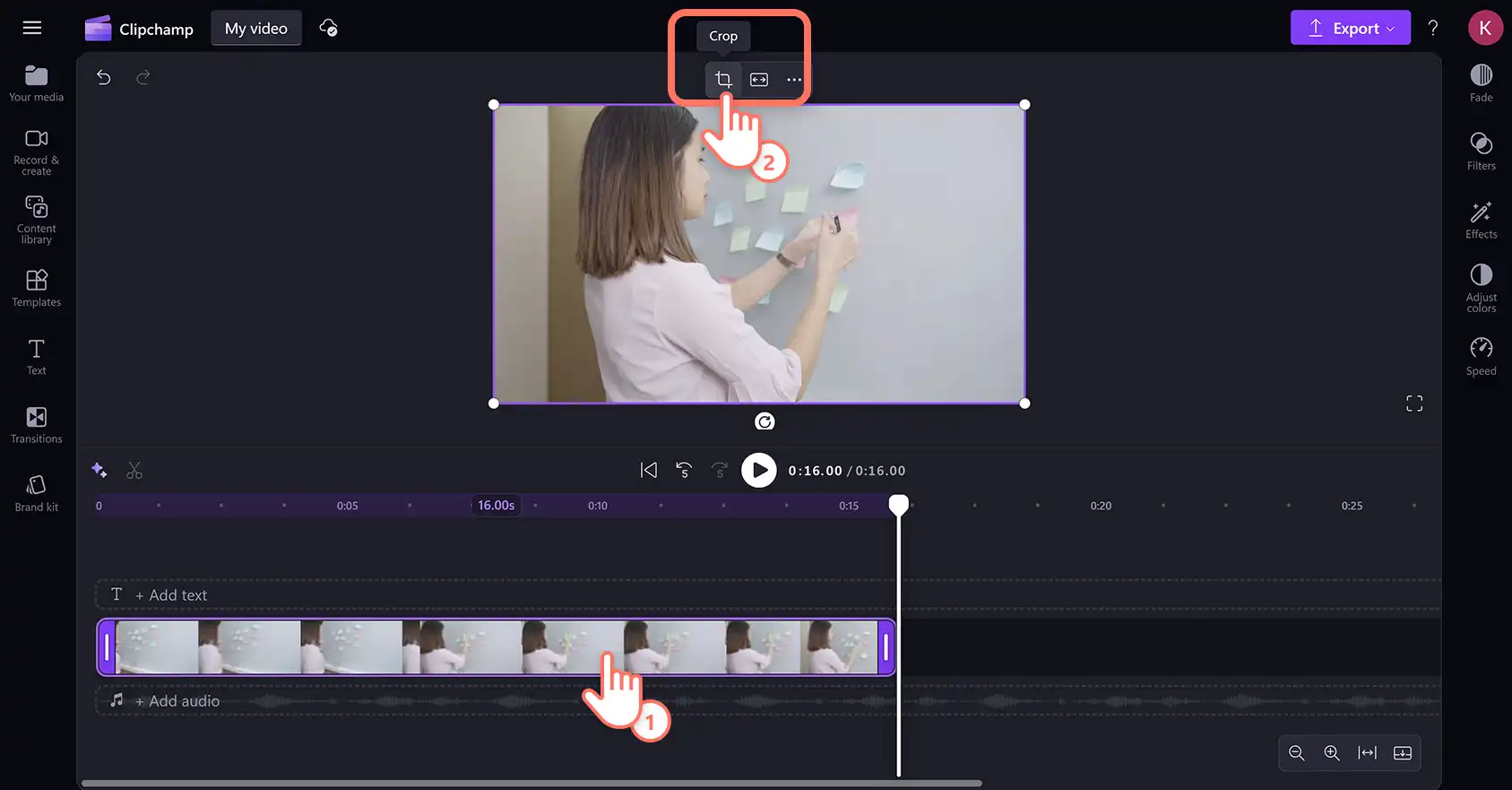Open the Filters panel

[x=1482, y=152]
